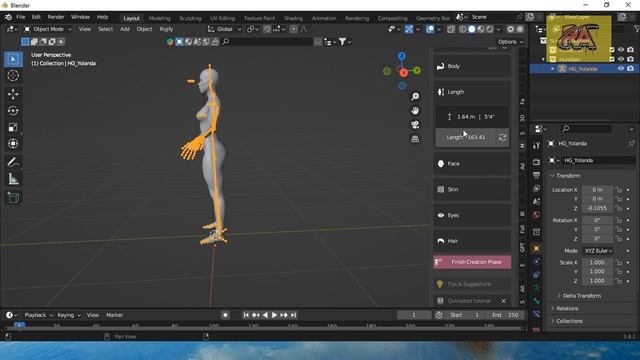Toggle show overlays
640x360 pixels.
point(430,29)
